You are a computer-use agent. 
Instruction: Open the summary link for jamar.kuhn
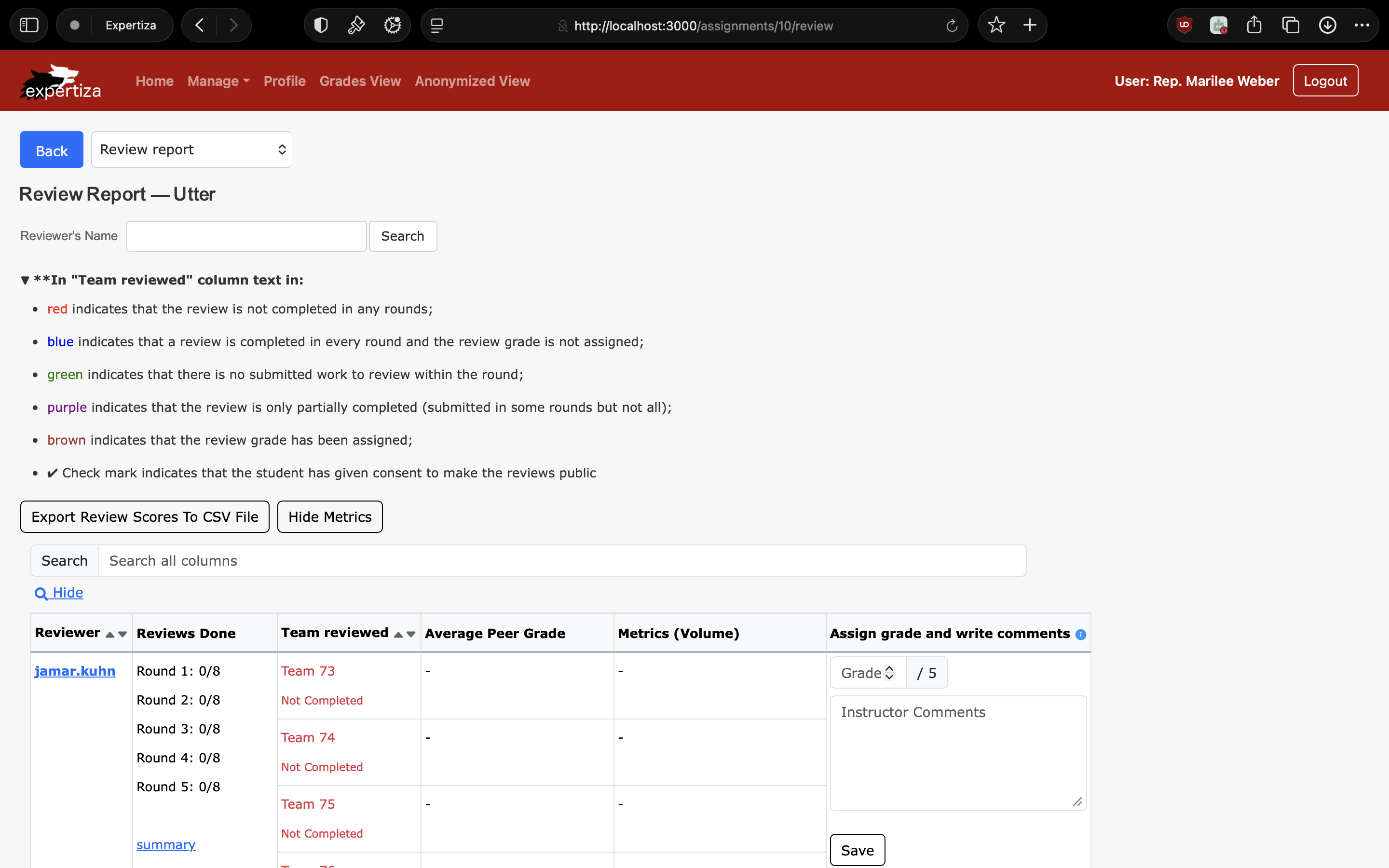pyautogui.click(x=166, y=844)
